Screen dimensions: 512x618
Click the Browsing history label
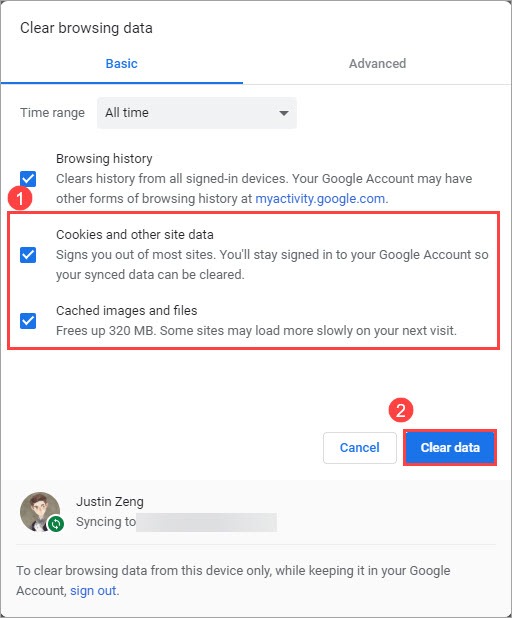[104, 158]
